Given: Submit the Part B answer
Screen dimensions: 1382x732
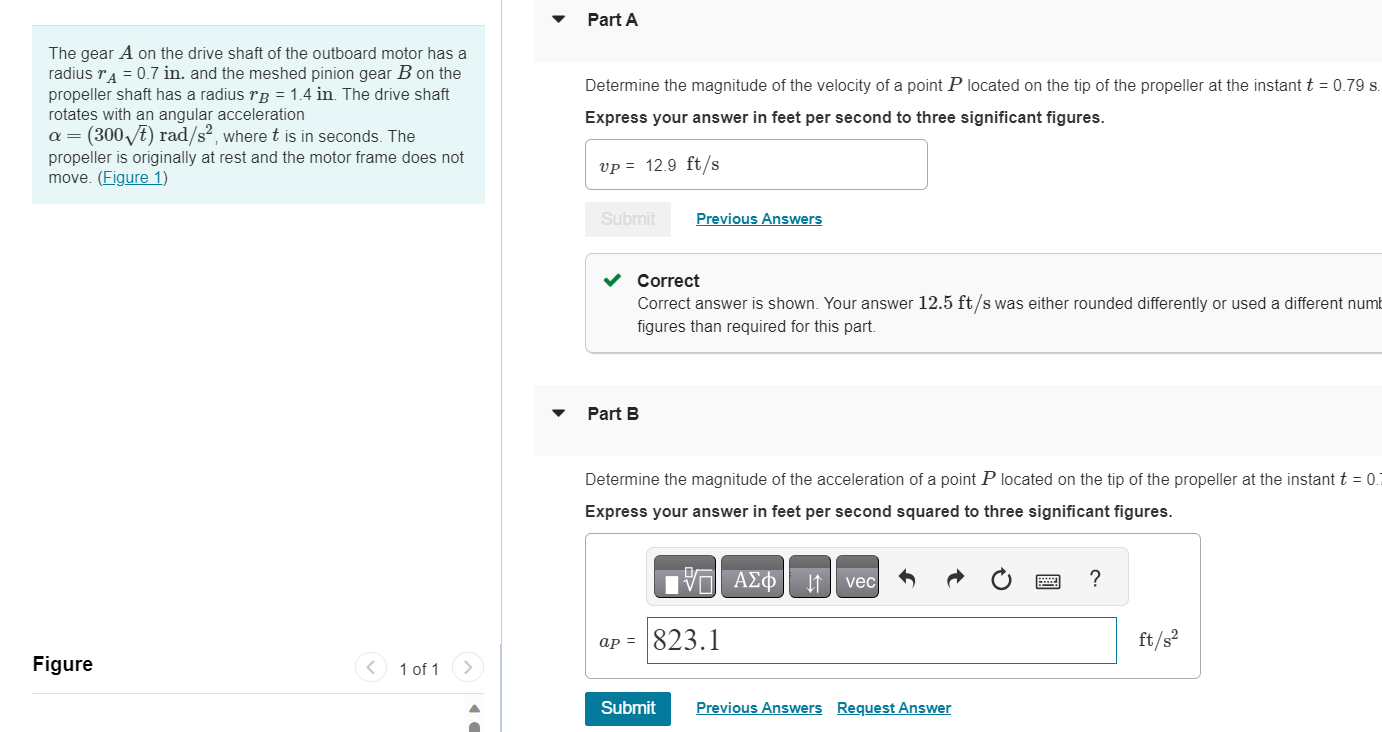Looking at the screenshot, I should 627,707.
